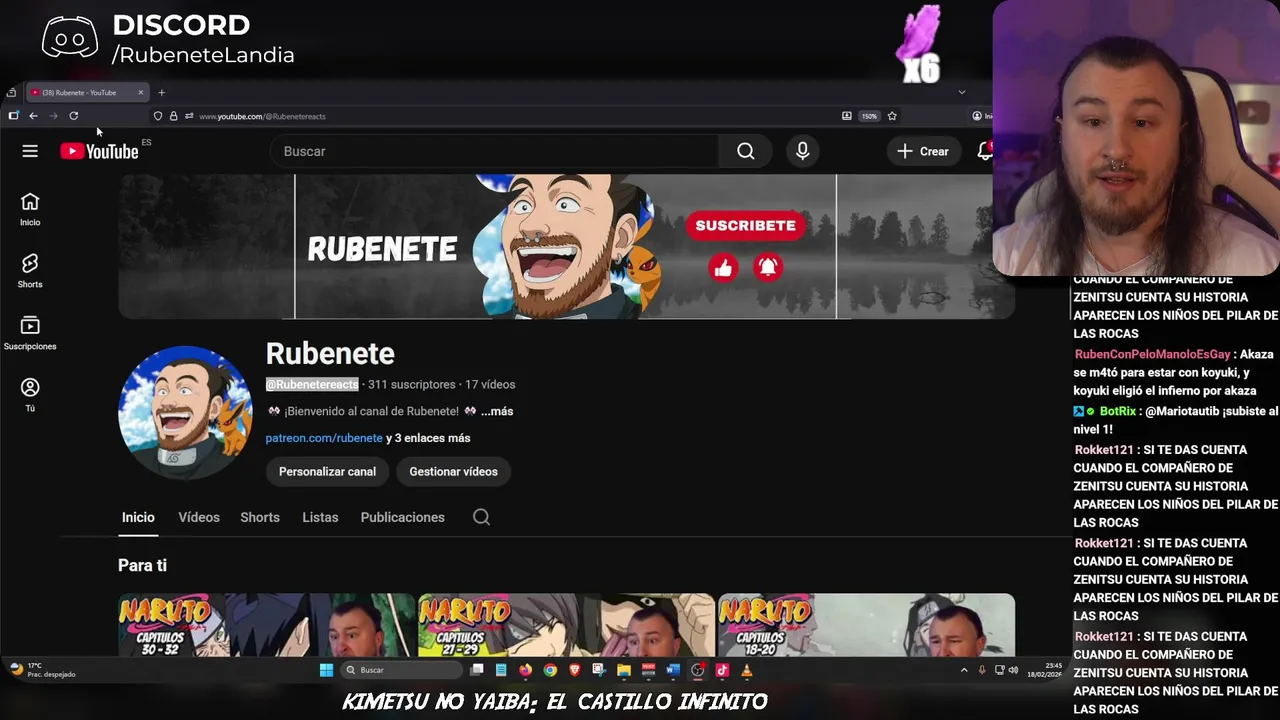Image resolution: width=1280 pixels, height=720 pixels.
Task: Go back using the browser back arrow
Action: pos(33,116)
